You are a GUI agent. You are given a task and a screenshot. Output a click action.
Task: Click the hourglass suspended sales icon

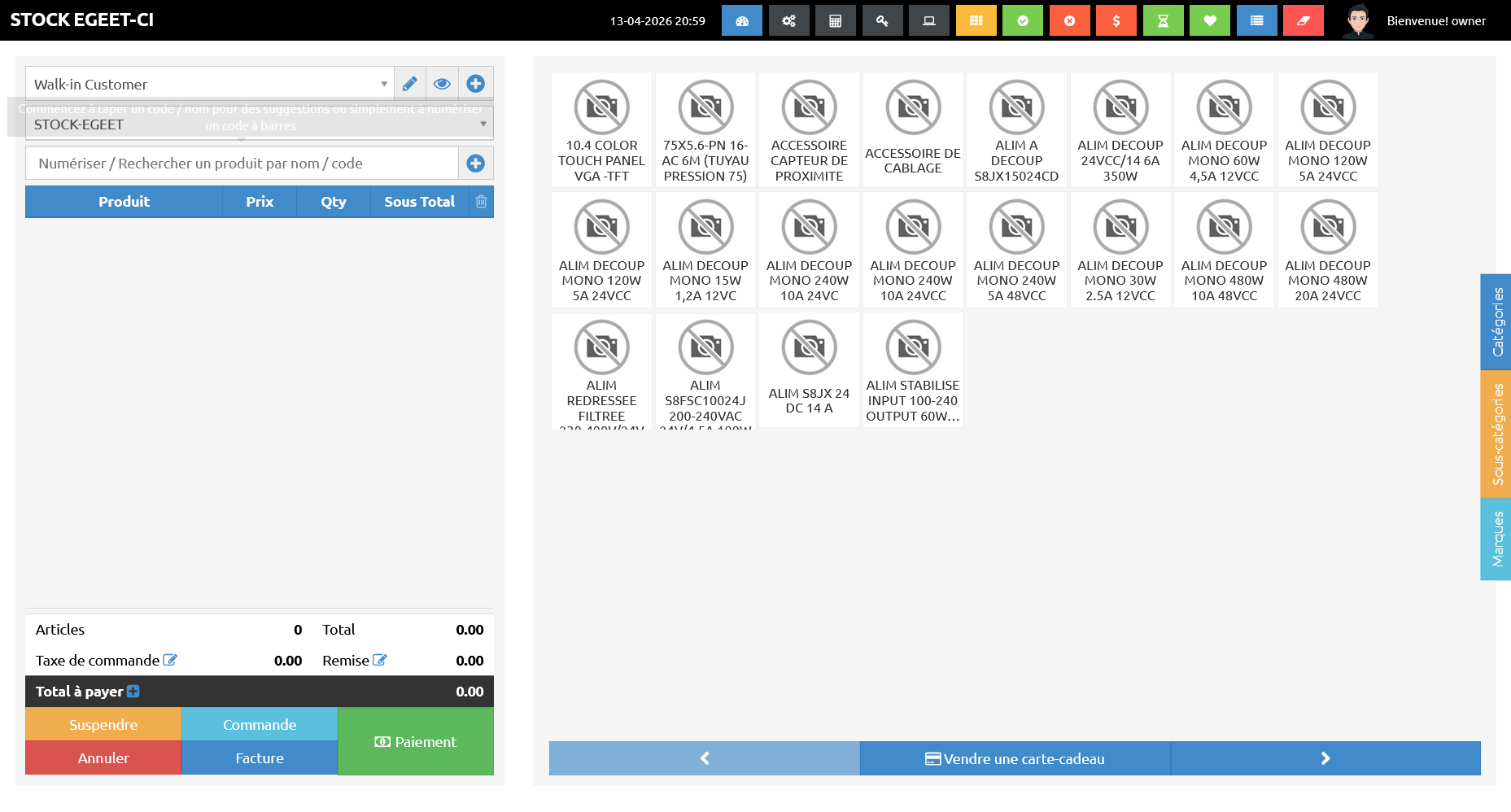coord(1163,21)
